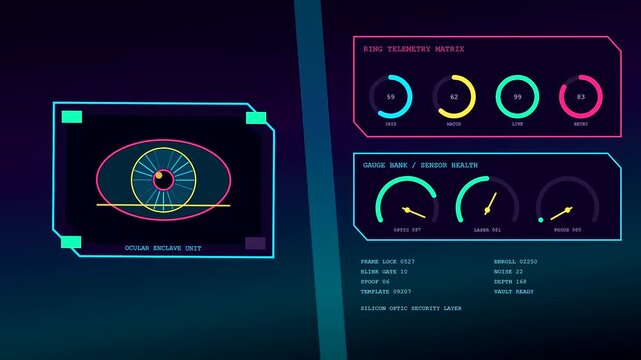Click the OCULAR ENCLAVE UNIT label
Screen dimensions: 641x360
coord(163,248)
